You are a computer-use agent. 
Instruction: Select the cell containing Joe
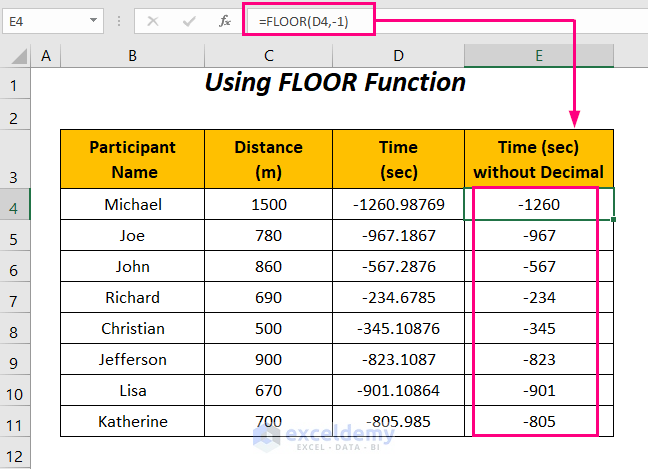pos(132,236)
